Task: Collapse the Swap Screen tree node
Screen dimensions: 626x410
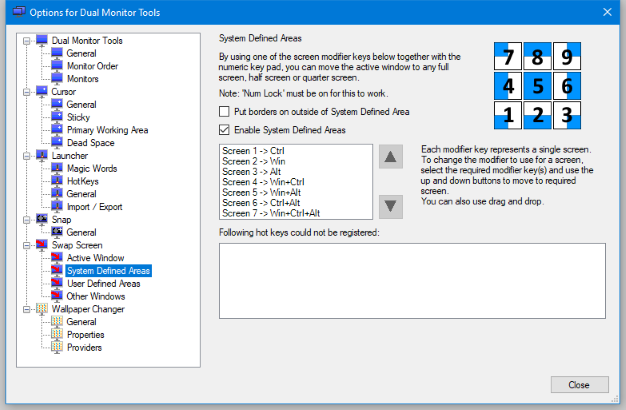Action: [27, 245]
